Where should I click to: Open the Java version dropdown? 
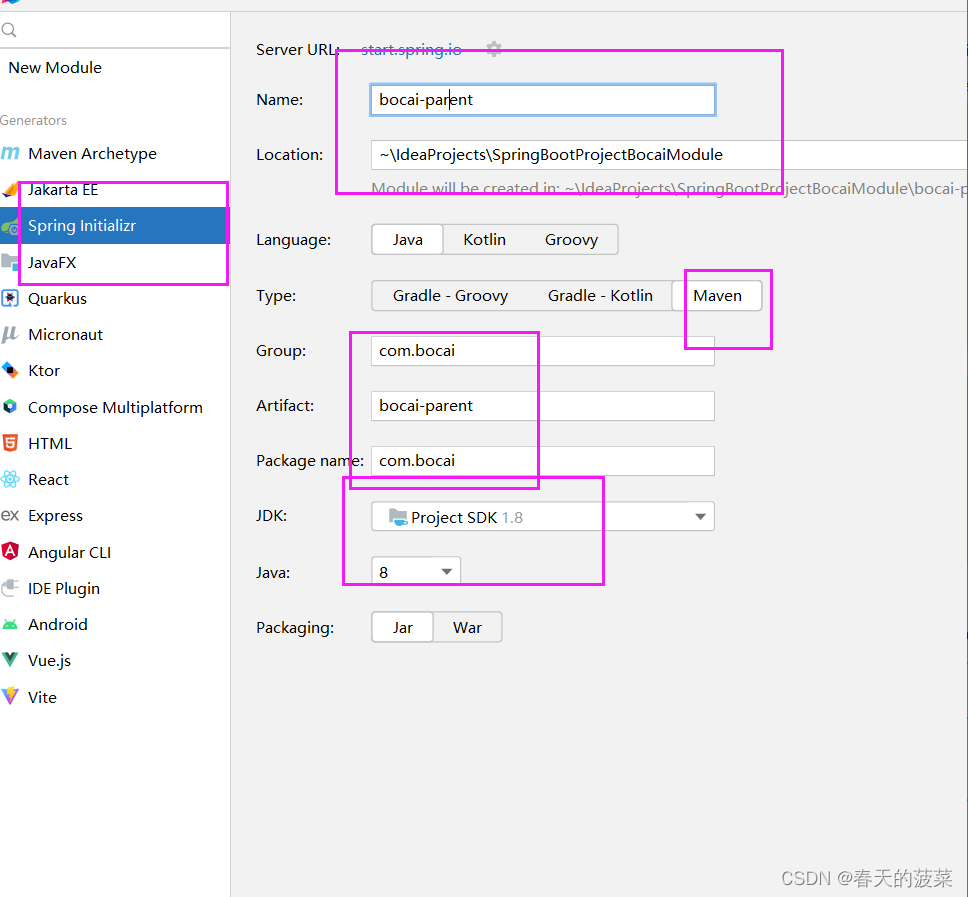click(x=415, y=572)
